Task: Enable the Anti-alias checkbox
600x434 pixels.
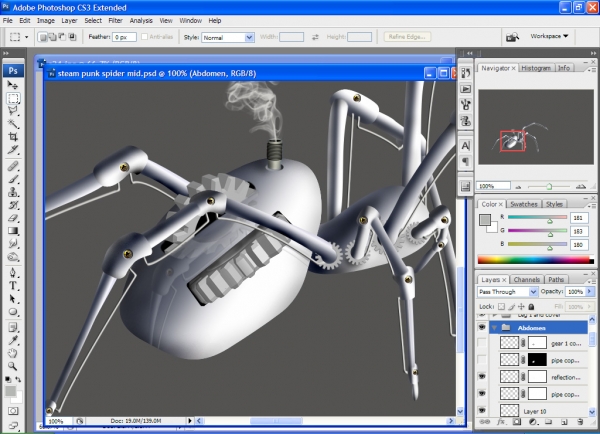Action: [x=144, y=37]
